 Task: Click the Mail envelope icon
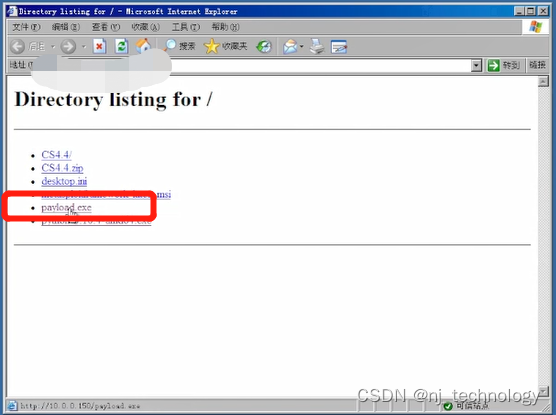point(290,46)
